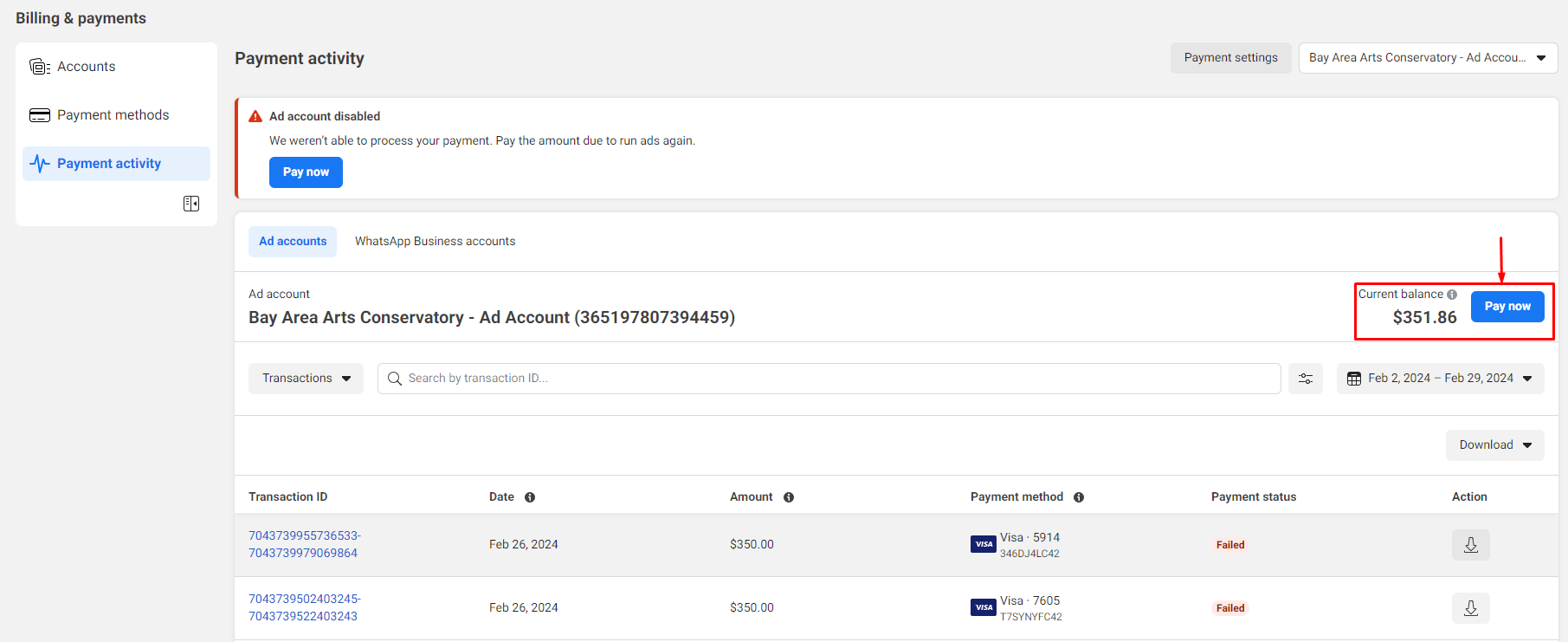Click the info icon beside Payment method column

1079,497
